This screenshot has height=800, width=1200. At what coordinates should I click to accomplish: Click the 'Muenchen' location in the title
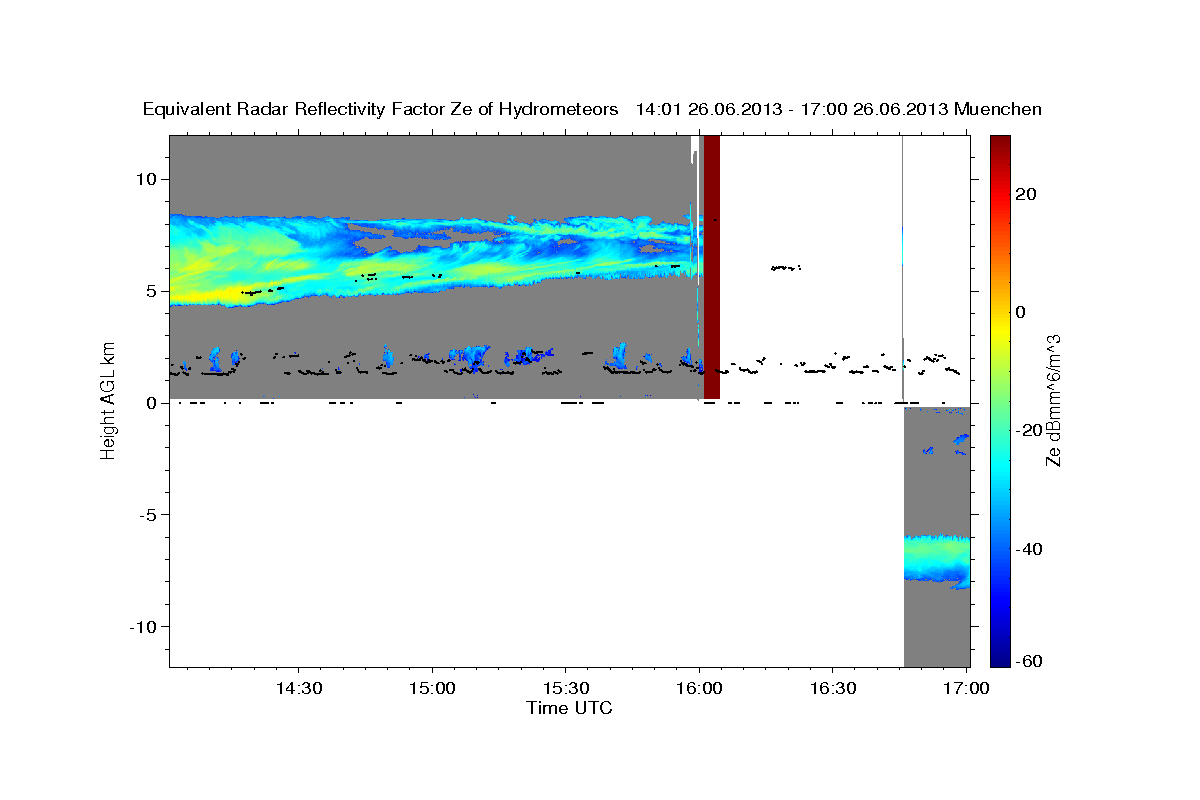pos(998,110)
